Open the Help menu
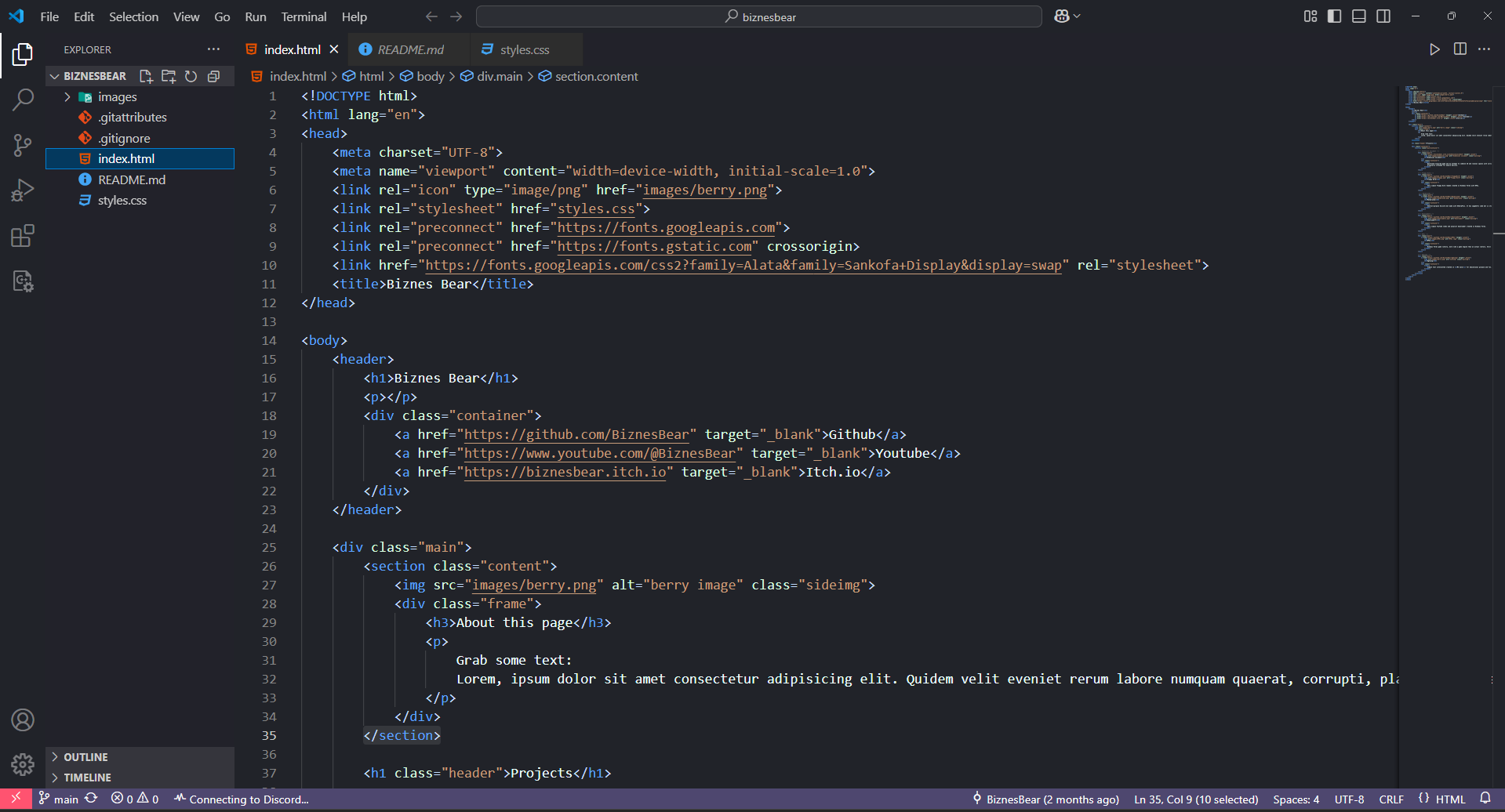This screenshot has width=1505, height=812. pos(354,16)
